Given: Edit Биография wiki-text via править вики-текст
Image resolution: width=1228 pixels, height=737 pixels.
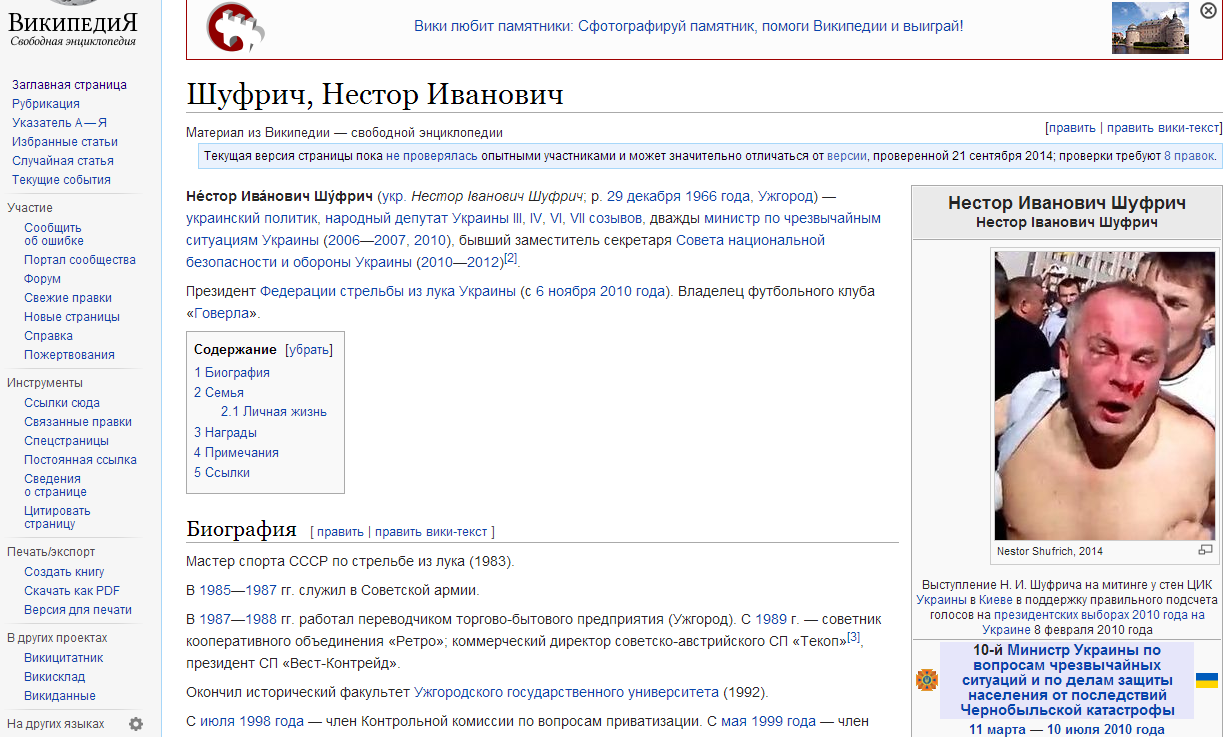Looking at the screenshot, I should pos(432,532).
